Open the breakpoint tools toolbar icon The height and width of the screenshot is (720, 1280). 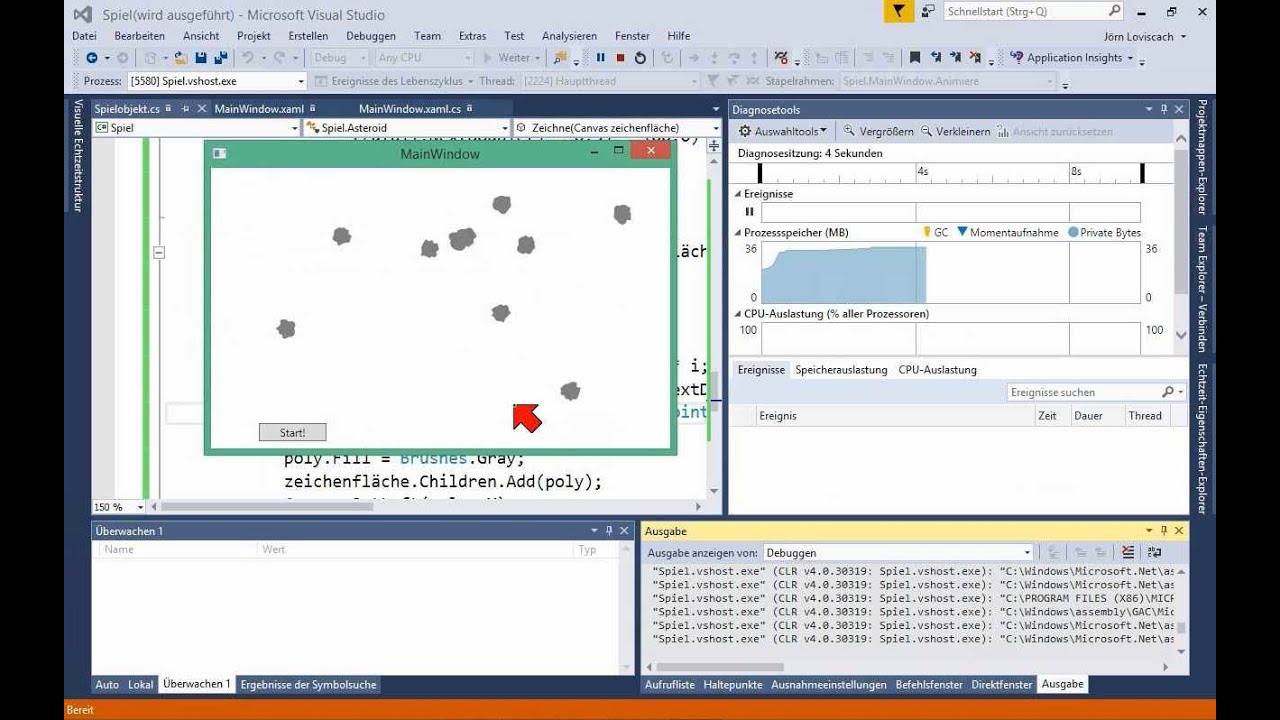coord(781,58)
